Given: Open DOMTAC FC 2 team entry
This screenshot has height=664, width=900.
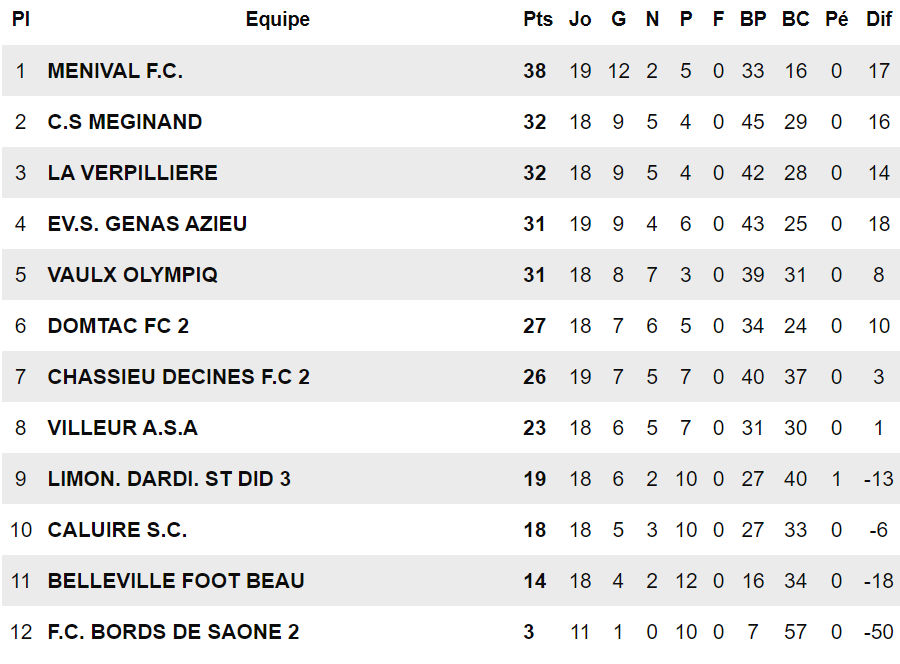Looking at the screenshot, I should pyautogui.click(x=118, y=325).
